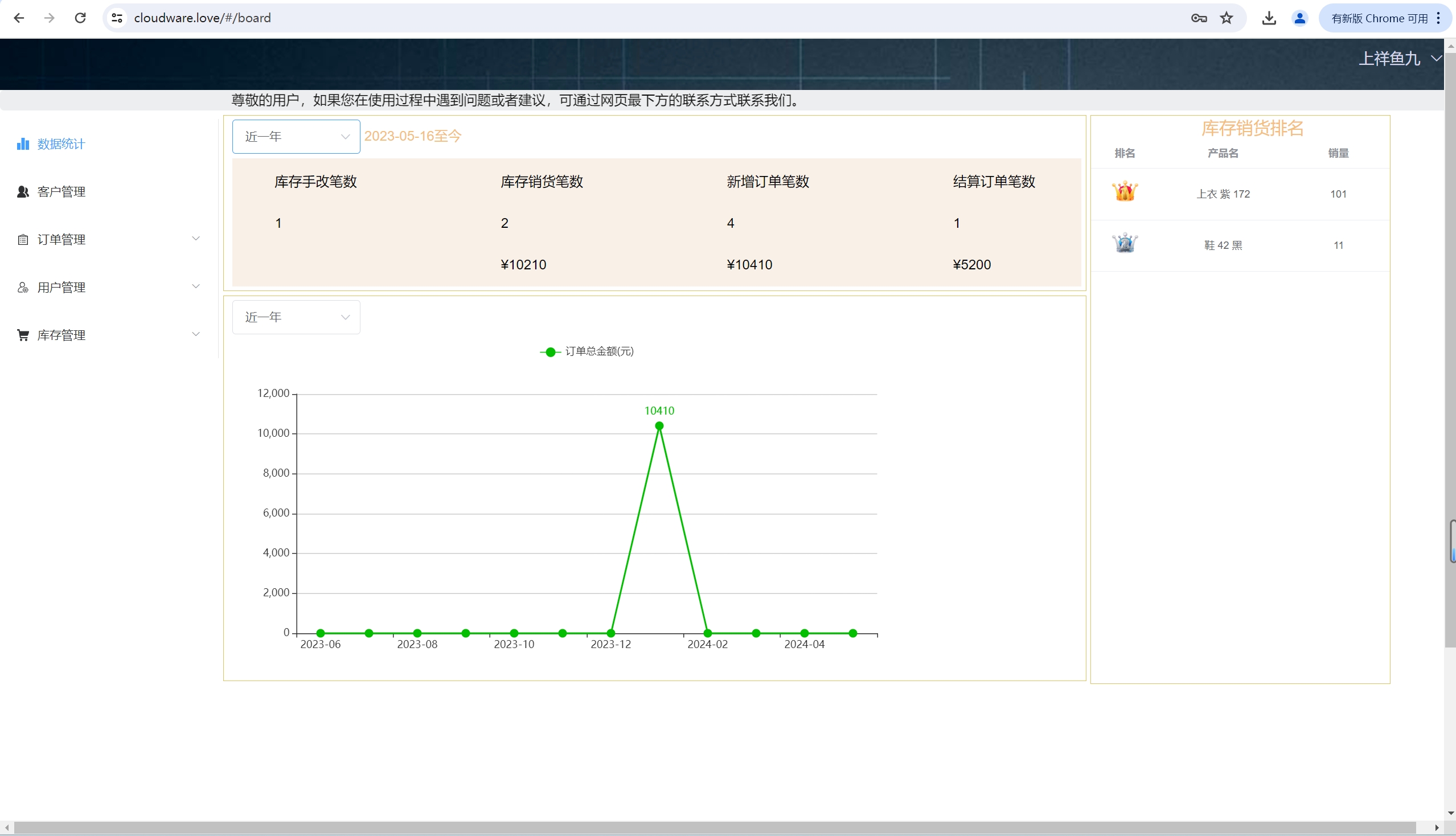Image resolution: width=1456 pixels, height=836 pixels.
Task: Click the 产品名 column header
Action: [1223, 153]
